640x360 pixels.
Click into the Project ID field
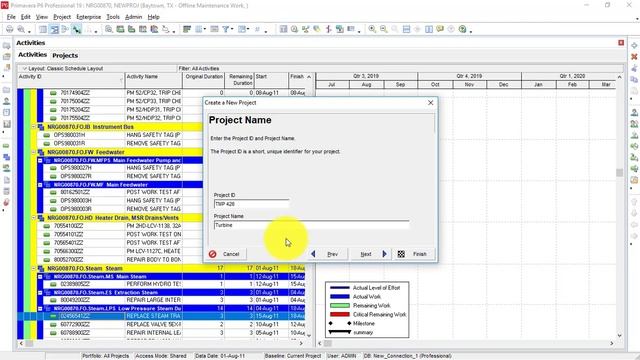251,204
